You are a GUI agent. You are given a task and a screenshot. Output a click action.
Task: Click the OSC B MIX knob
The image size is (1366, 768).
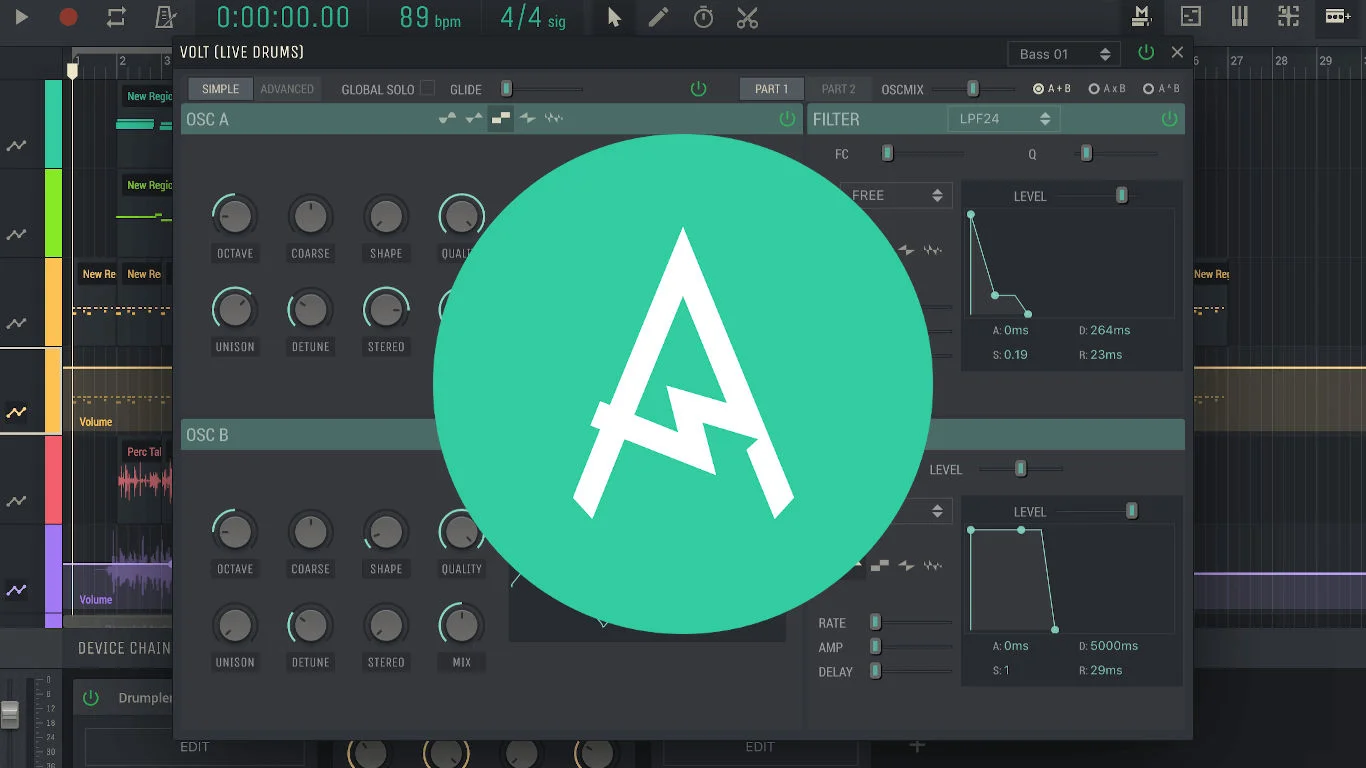pos(461,626)
